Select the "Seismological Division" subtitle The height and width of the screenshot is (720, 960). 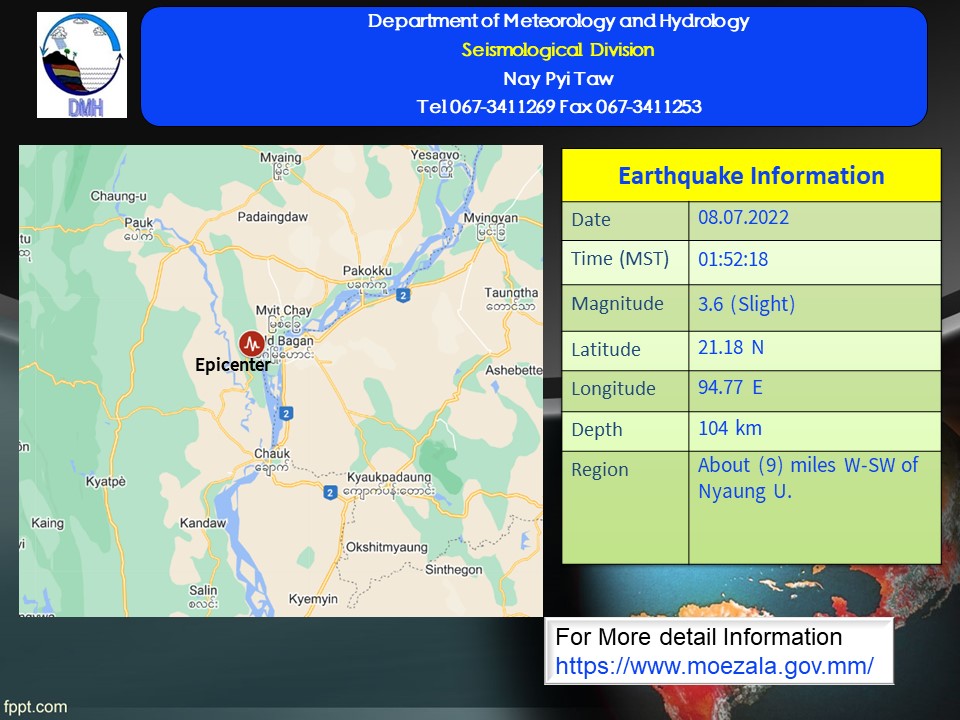click(x=558, y=50)
